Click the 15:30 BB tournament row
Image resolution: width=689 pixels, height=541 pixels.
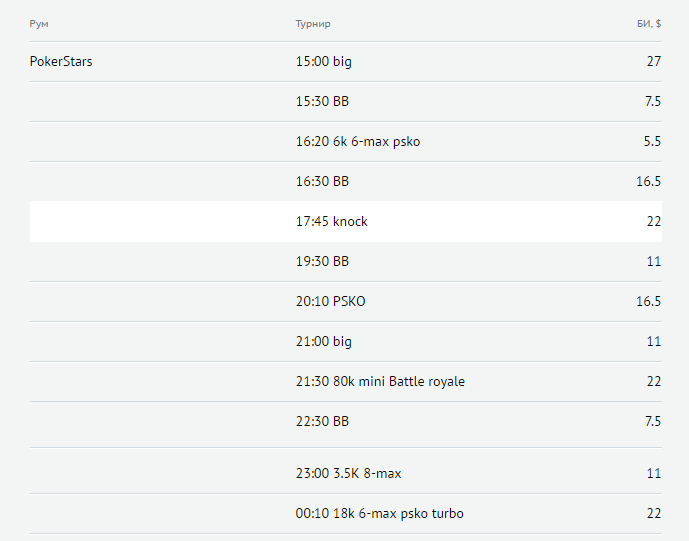click(x=322, y=102)
